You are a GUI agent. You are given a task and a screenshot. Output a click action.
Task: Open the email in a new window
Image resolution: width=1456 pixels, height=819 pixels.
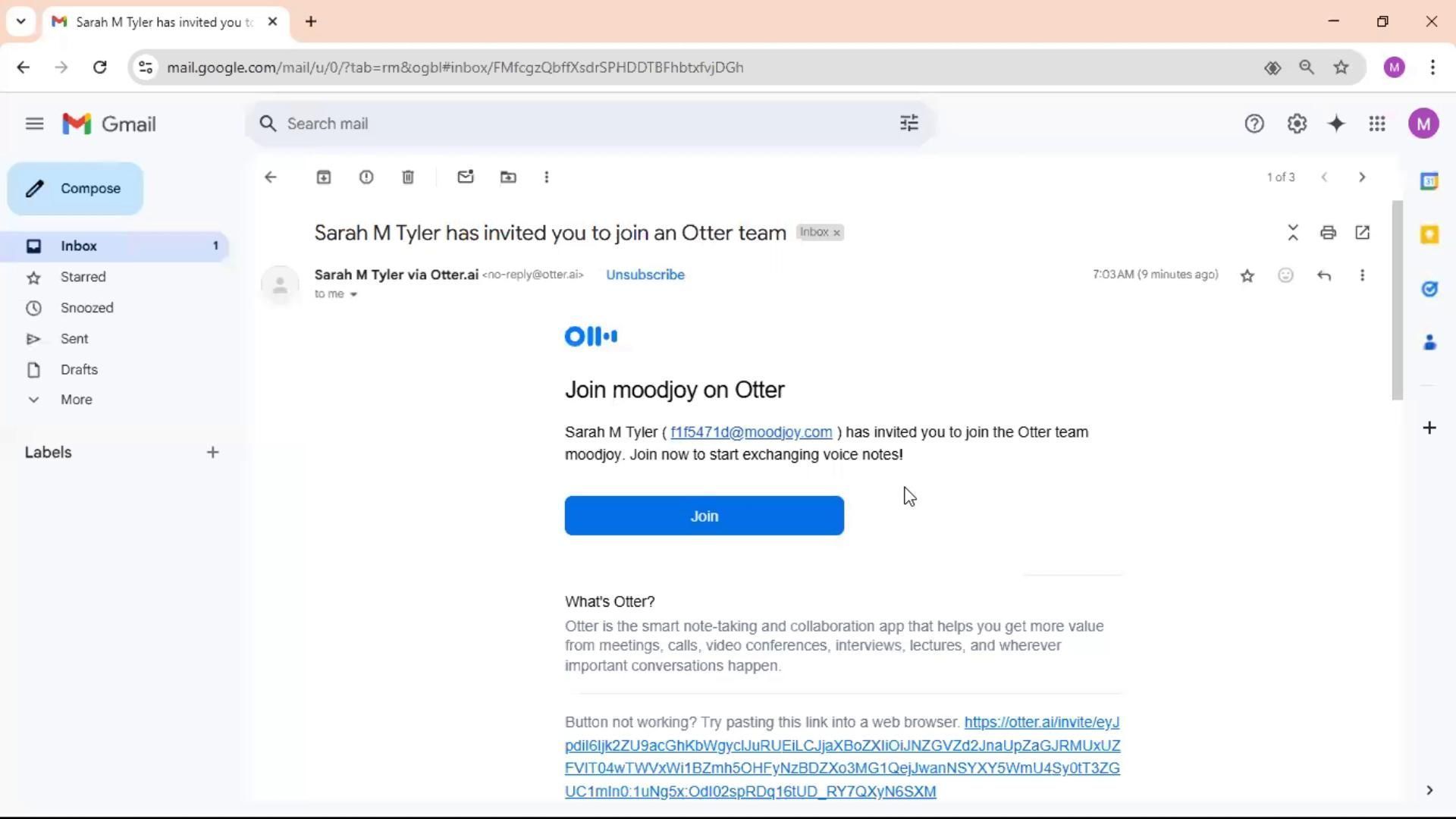(x=1363, y=233)
